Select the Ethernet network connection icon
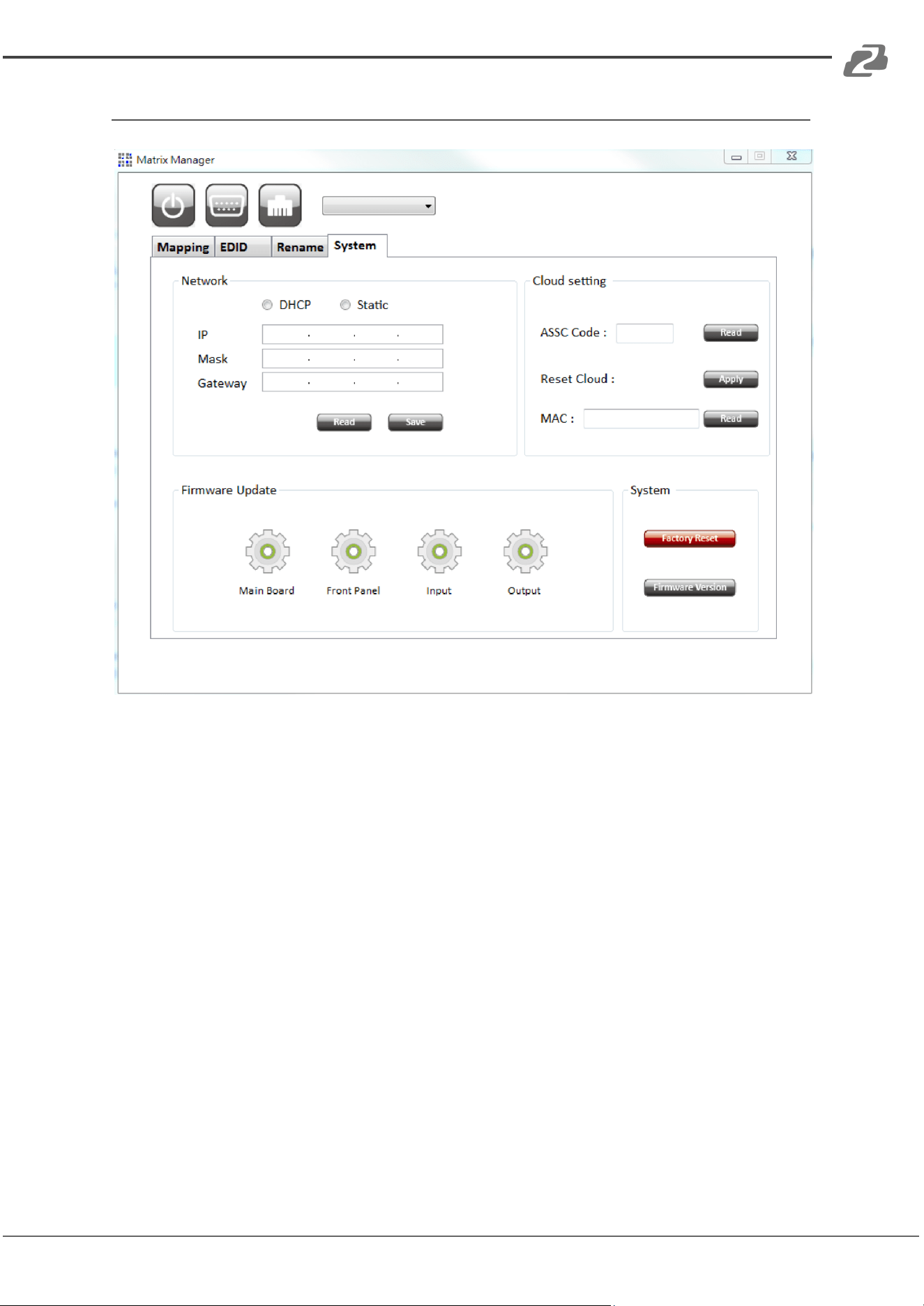This screenshot has height=1306, width=924. (280, 205)
